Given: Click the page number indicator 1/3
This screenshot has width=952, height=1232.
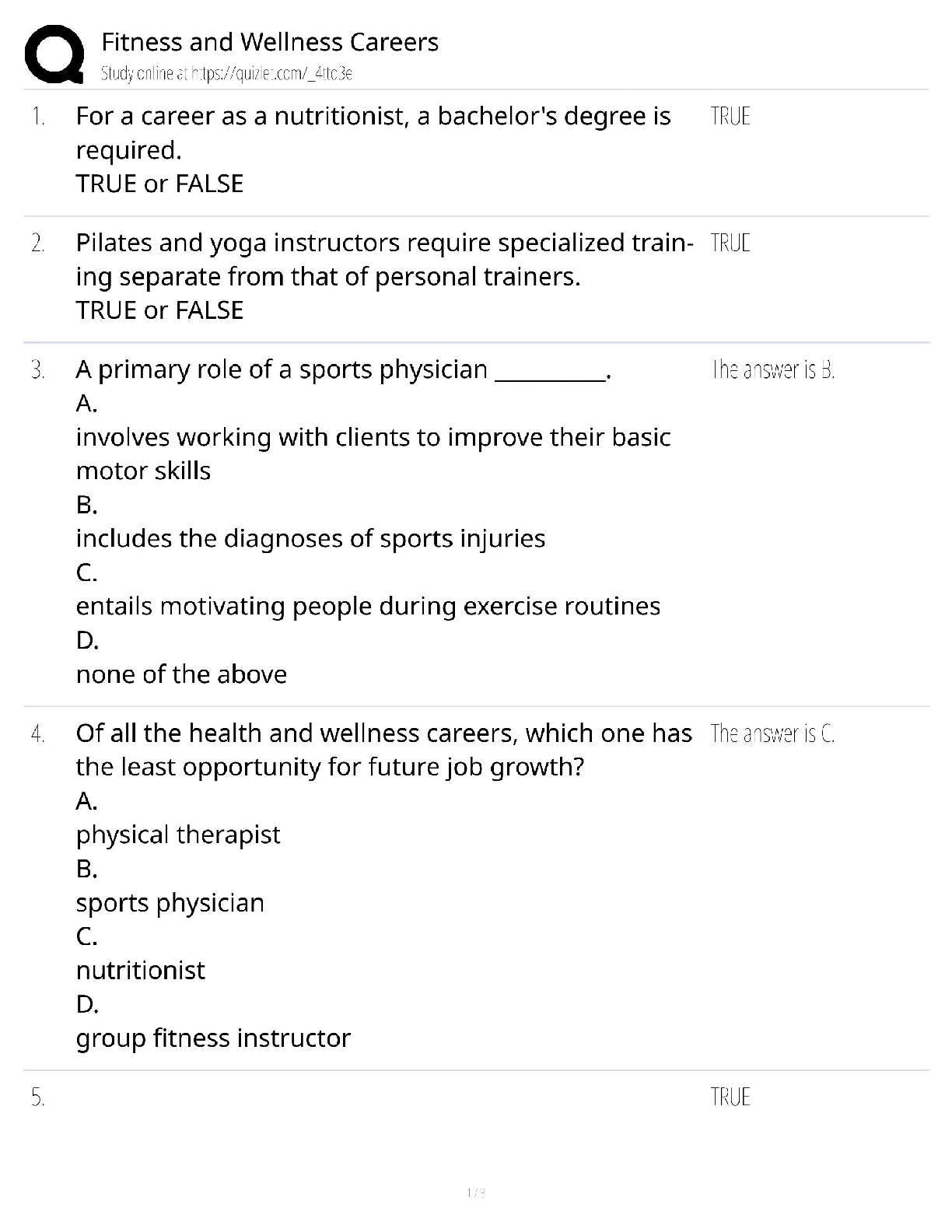Looking at the screenshot, I should [476, 1192].
